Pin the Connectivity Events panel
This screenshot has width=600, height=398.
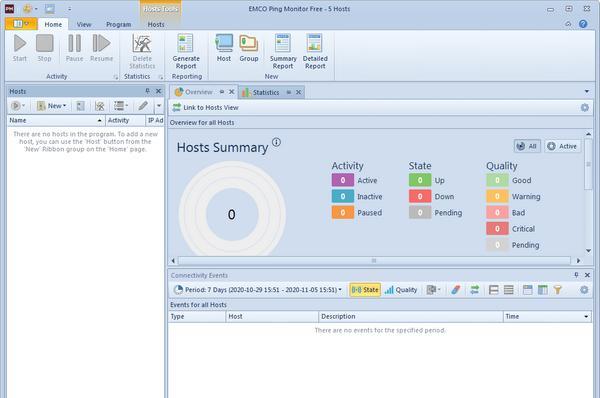pyautogui.click(x=576, y=275)
